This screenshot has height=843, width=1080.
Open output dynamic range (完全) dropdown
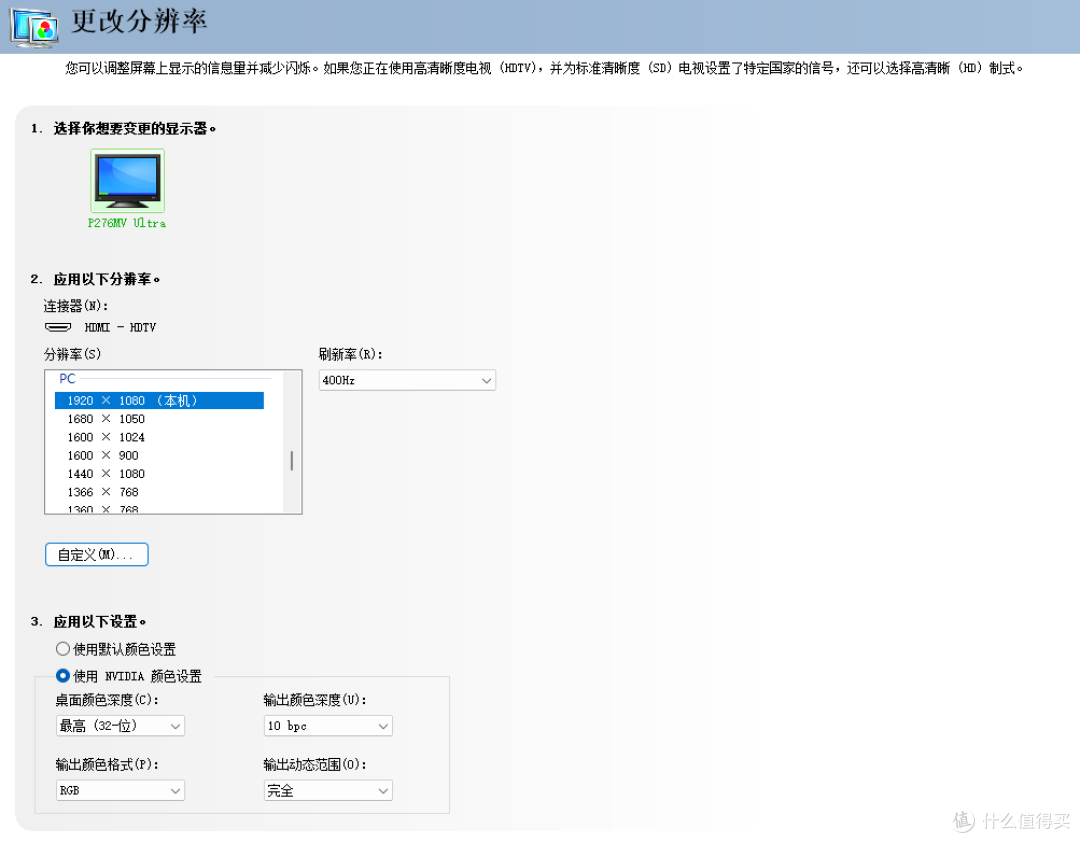click(x=328, y=791)
